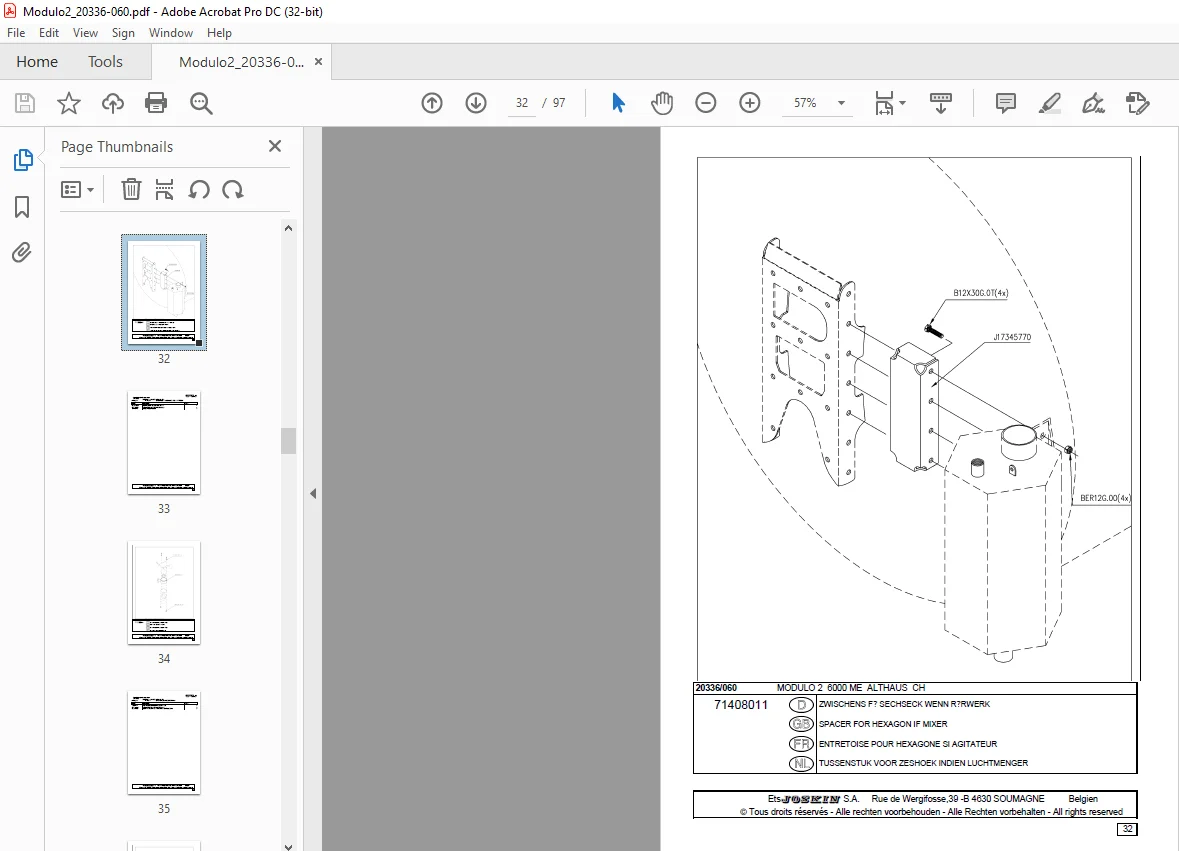Open thumbnails options dropdown menu
Image resolution: width=1179 pixels, height=851 pixels.
[x=77, y=189]
